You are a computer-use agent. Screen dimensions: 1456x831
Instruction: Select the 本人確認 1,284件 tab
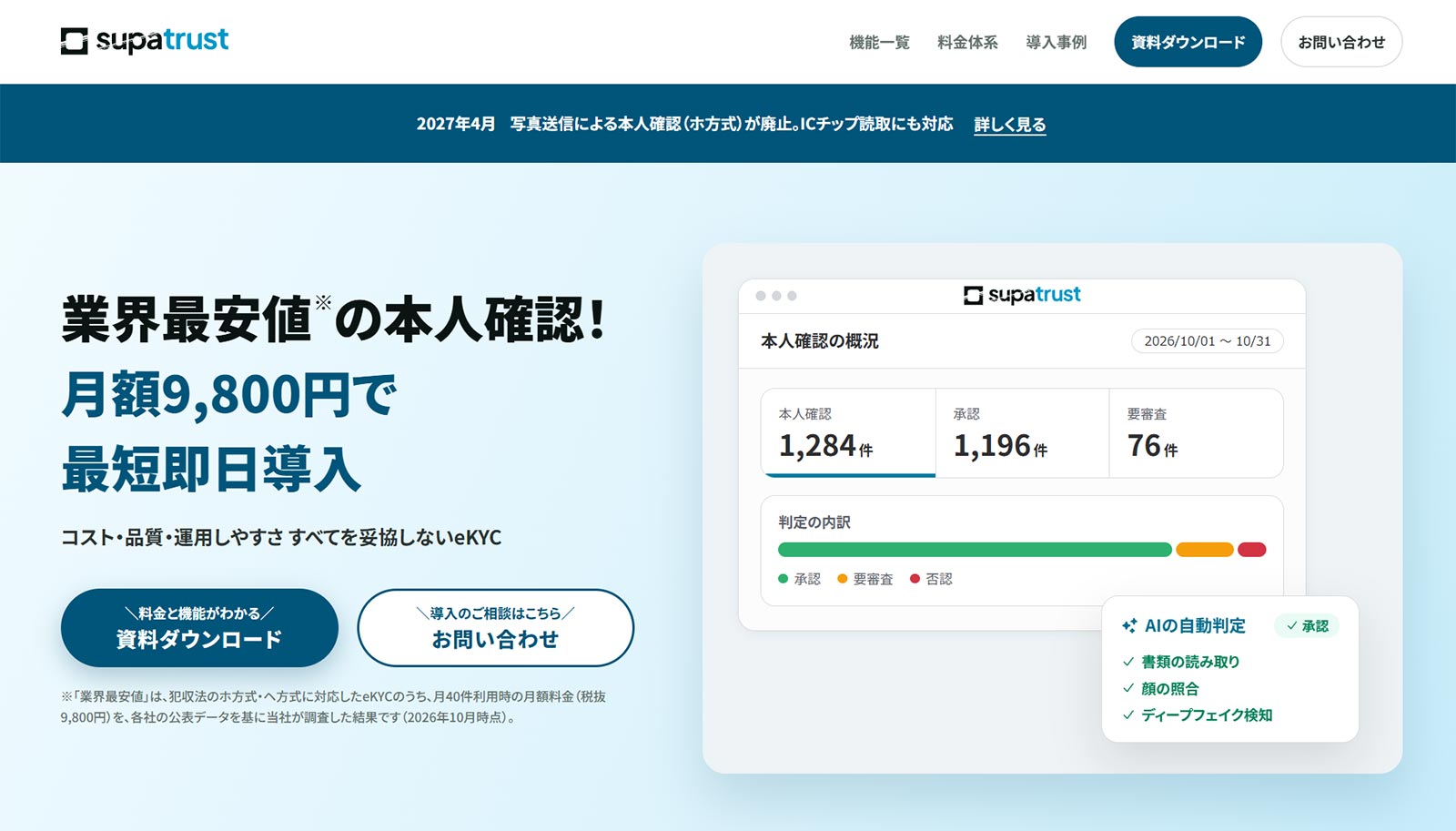pos(848,433)
